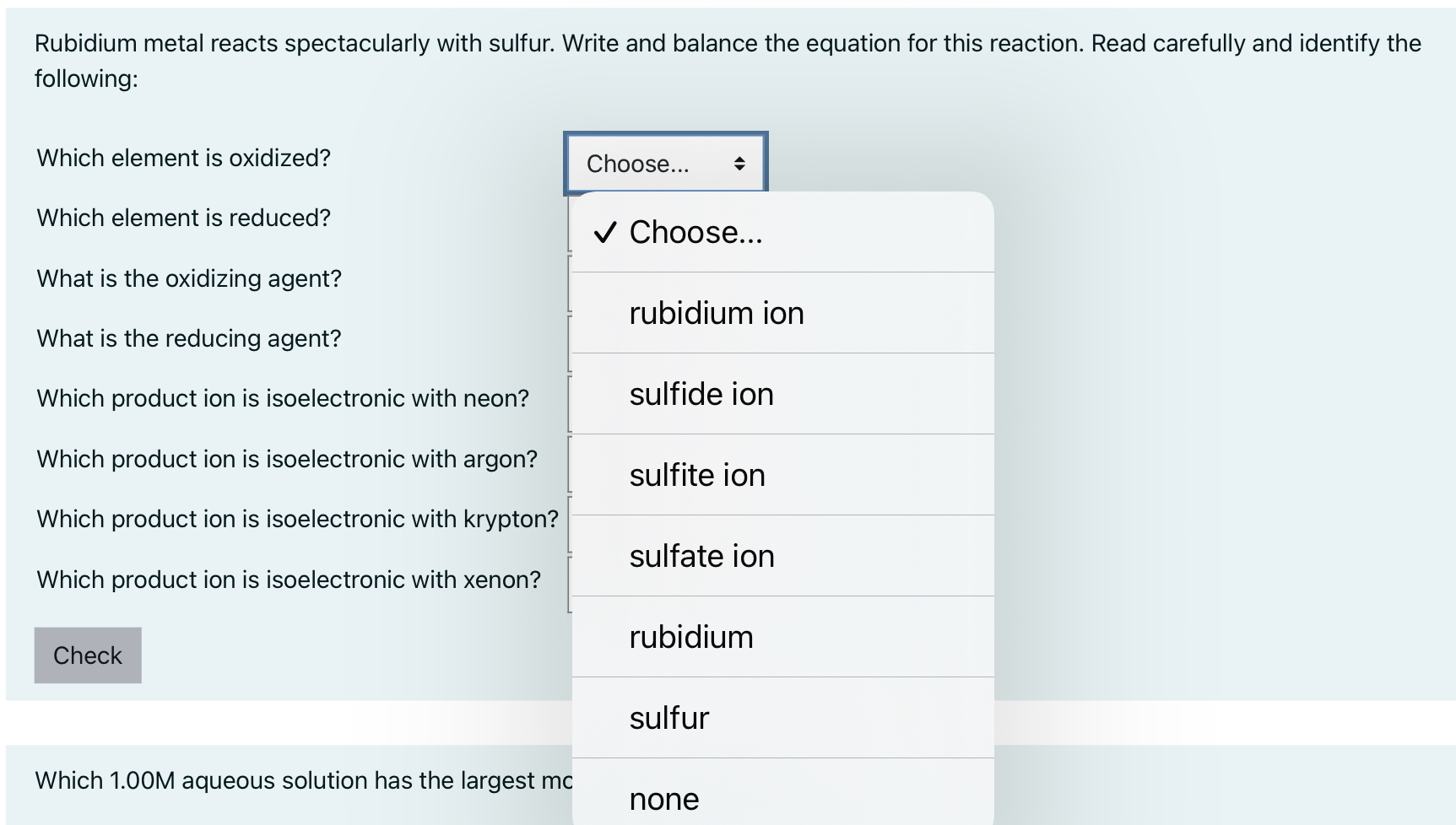Click the checkmark beside "Choose..."
Viewport: 1456px width, 825px height.
[x=604, y=232]
